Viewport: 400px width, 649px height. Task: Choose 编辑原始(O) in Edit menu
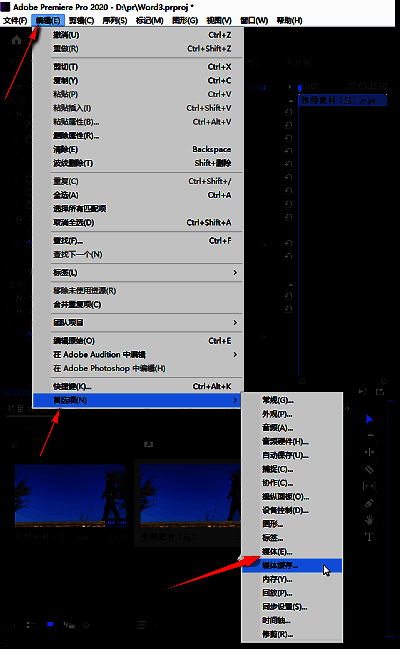click(138, 341)
